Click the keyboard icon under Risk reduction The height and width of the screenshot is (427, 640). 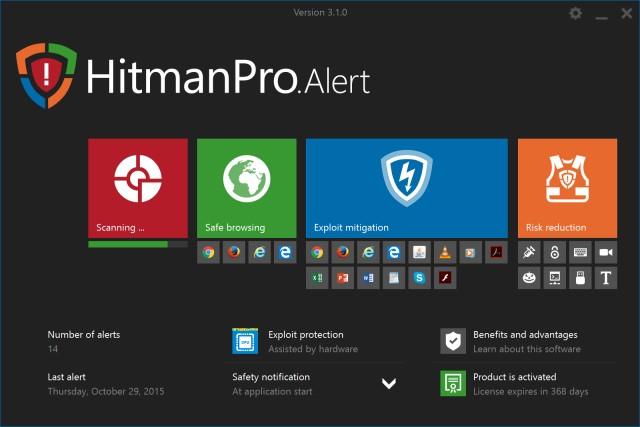point(580,253)
